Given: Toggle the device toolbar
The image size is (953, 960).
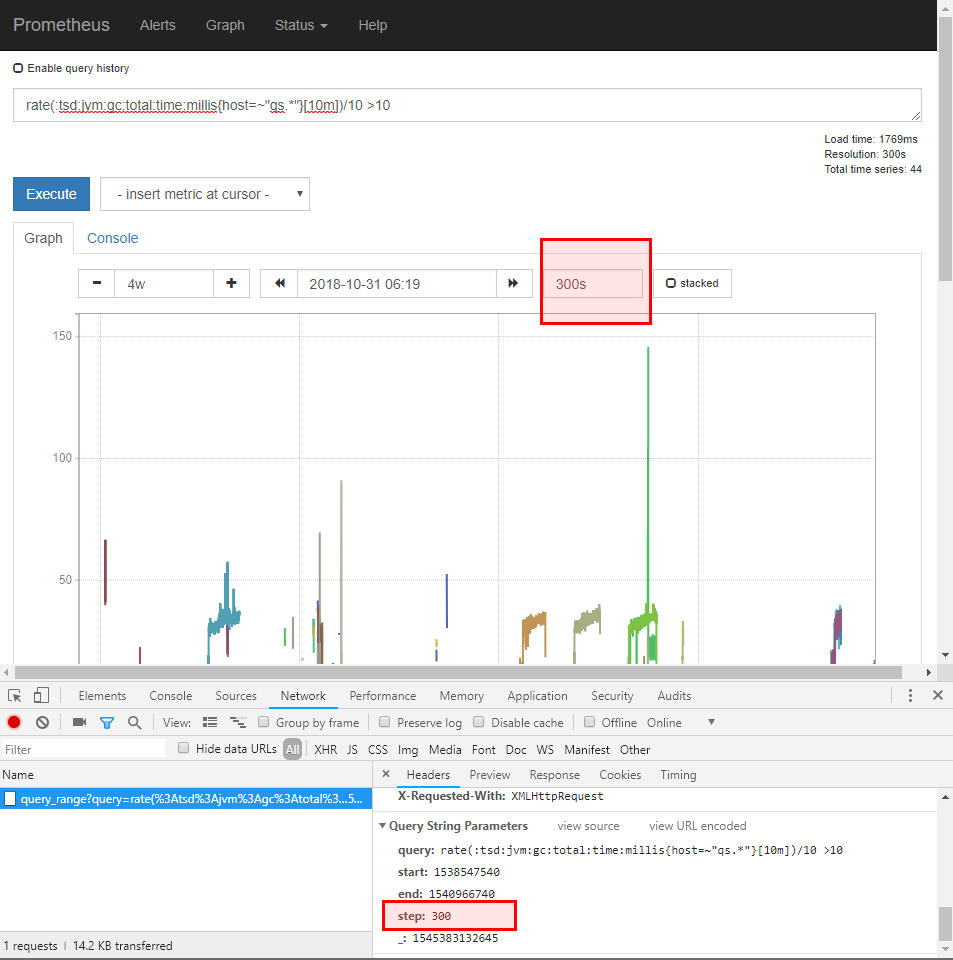Looking at the screenshot, I should pyautogui.click(x=40, y=695).
